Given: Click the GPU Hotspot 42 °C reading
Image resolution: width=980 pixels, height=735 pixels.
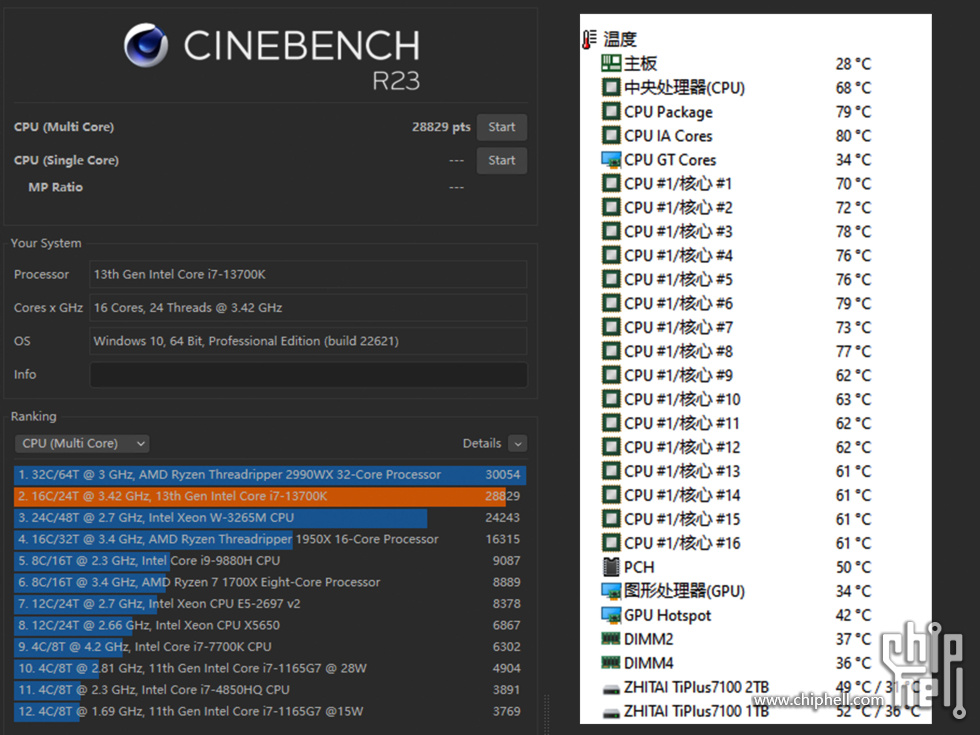Looking at the screenshot, I should (x=853, y=615).
